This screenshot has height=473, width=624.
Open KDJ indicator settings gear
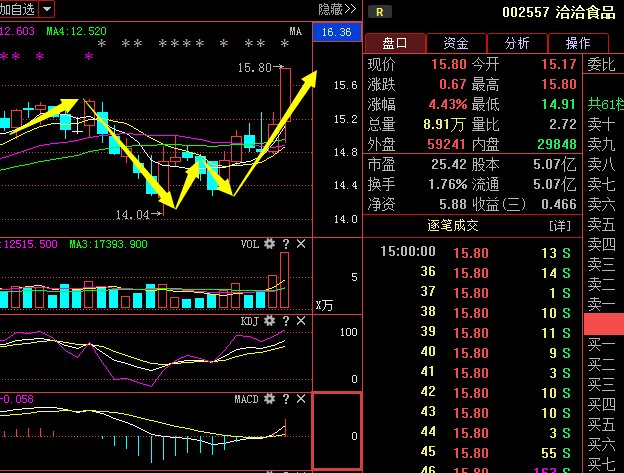(x=269, y=321)
